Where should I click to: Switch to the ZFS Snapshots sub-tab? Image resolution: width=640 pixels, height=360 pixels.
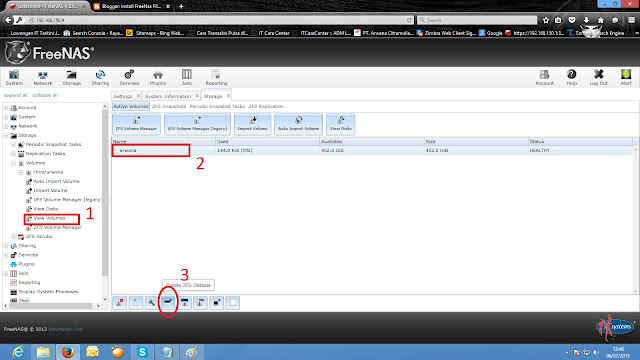pos(169,106)
